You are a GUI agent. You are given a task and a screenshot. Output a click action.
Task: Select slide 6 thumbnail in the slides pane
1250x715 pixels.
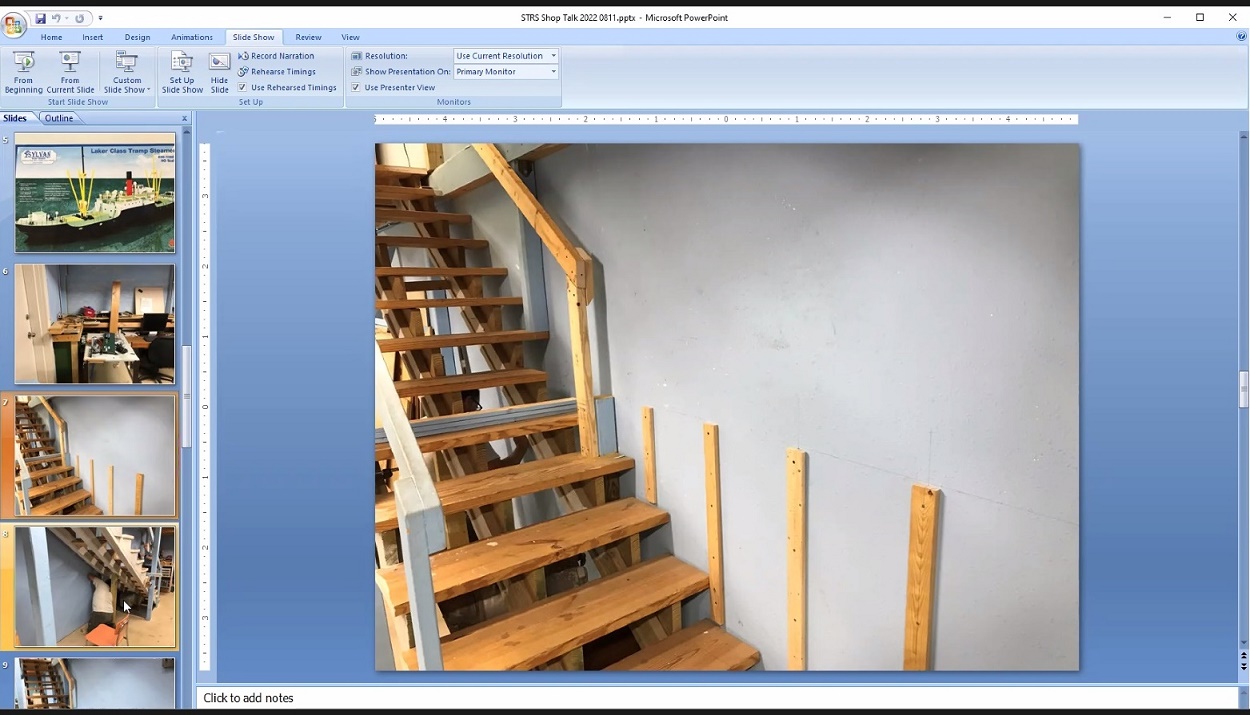93,324
